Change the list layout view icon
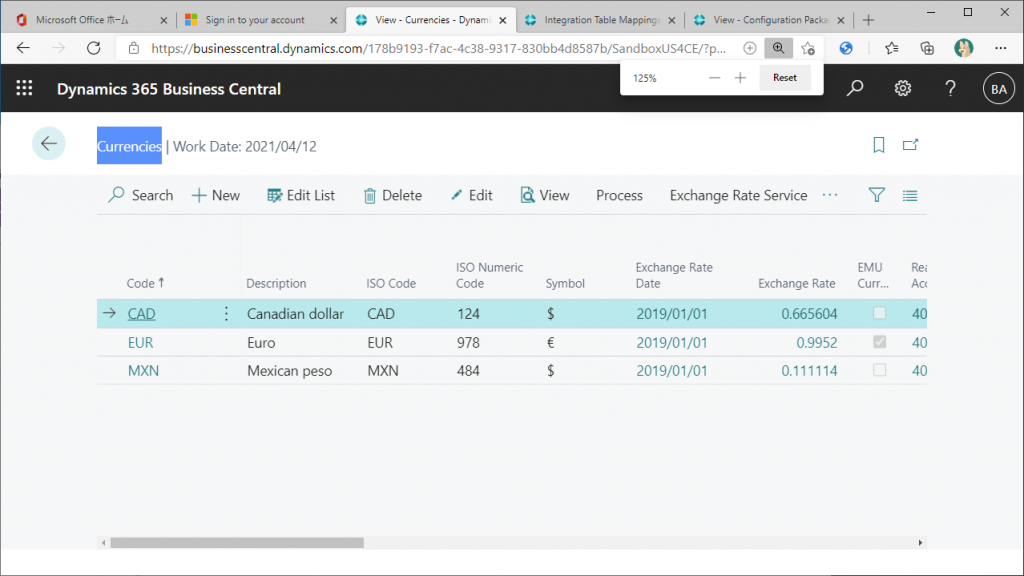The image size is (1024, 576). click(x=910, y=195)
